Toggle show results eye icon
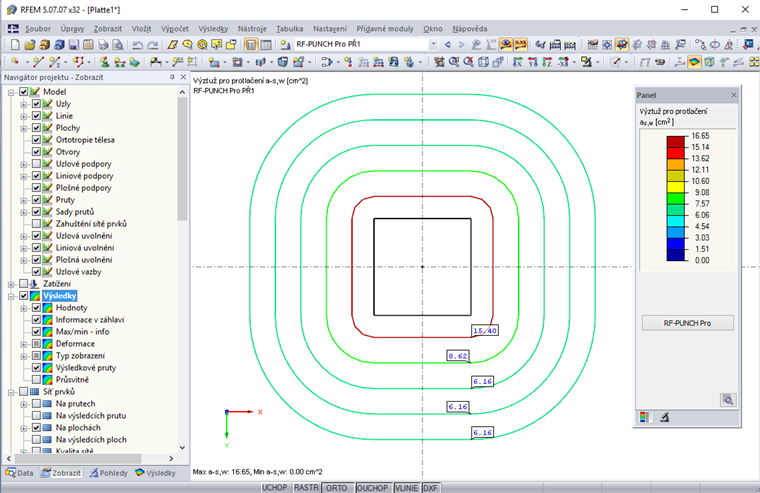Screen dimensions: 760x493 [506, 45]
